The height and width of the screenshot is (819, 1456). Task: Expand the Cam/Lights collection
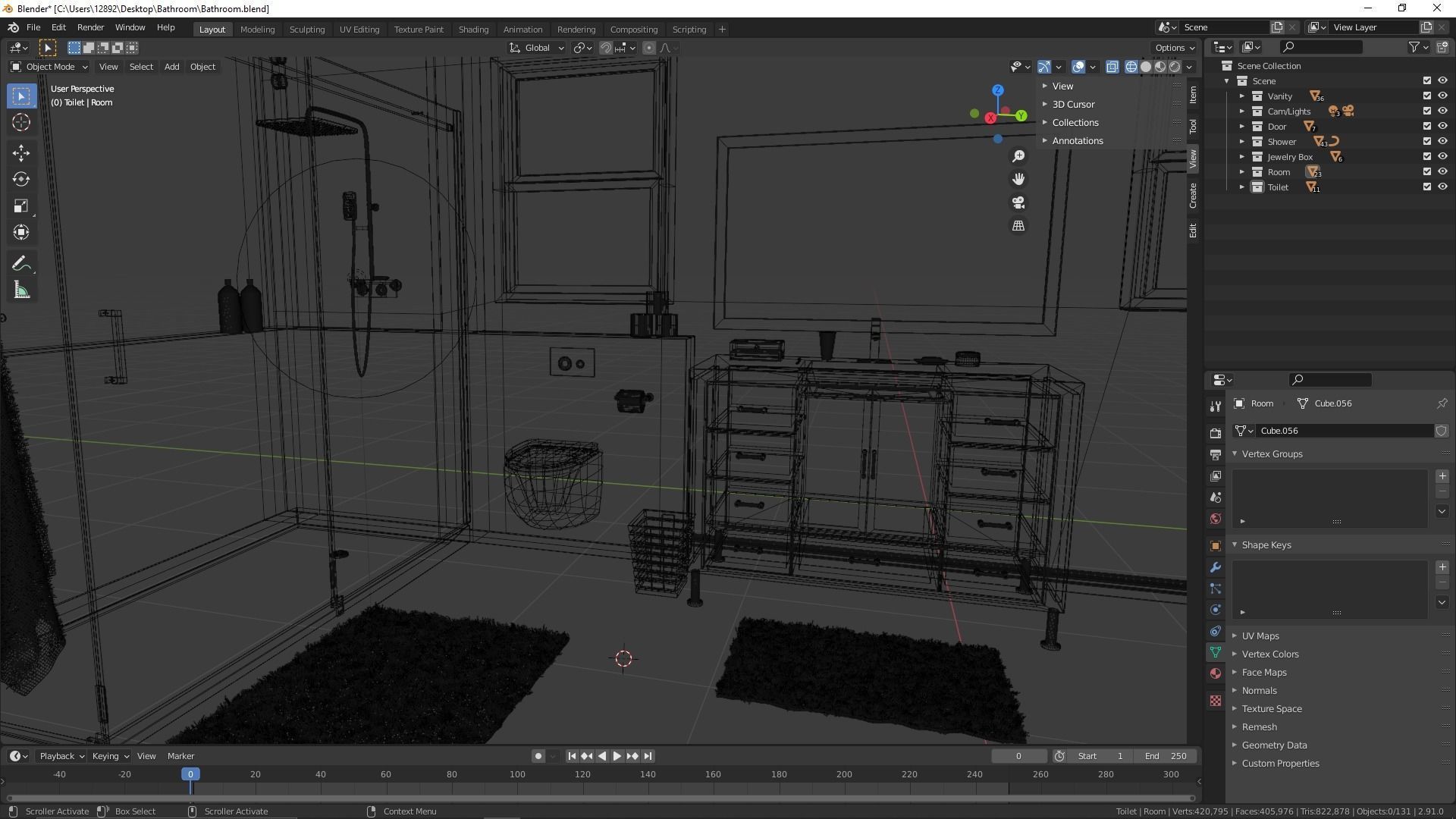point(1242,111)
